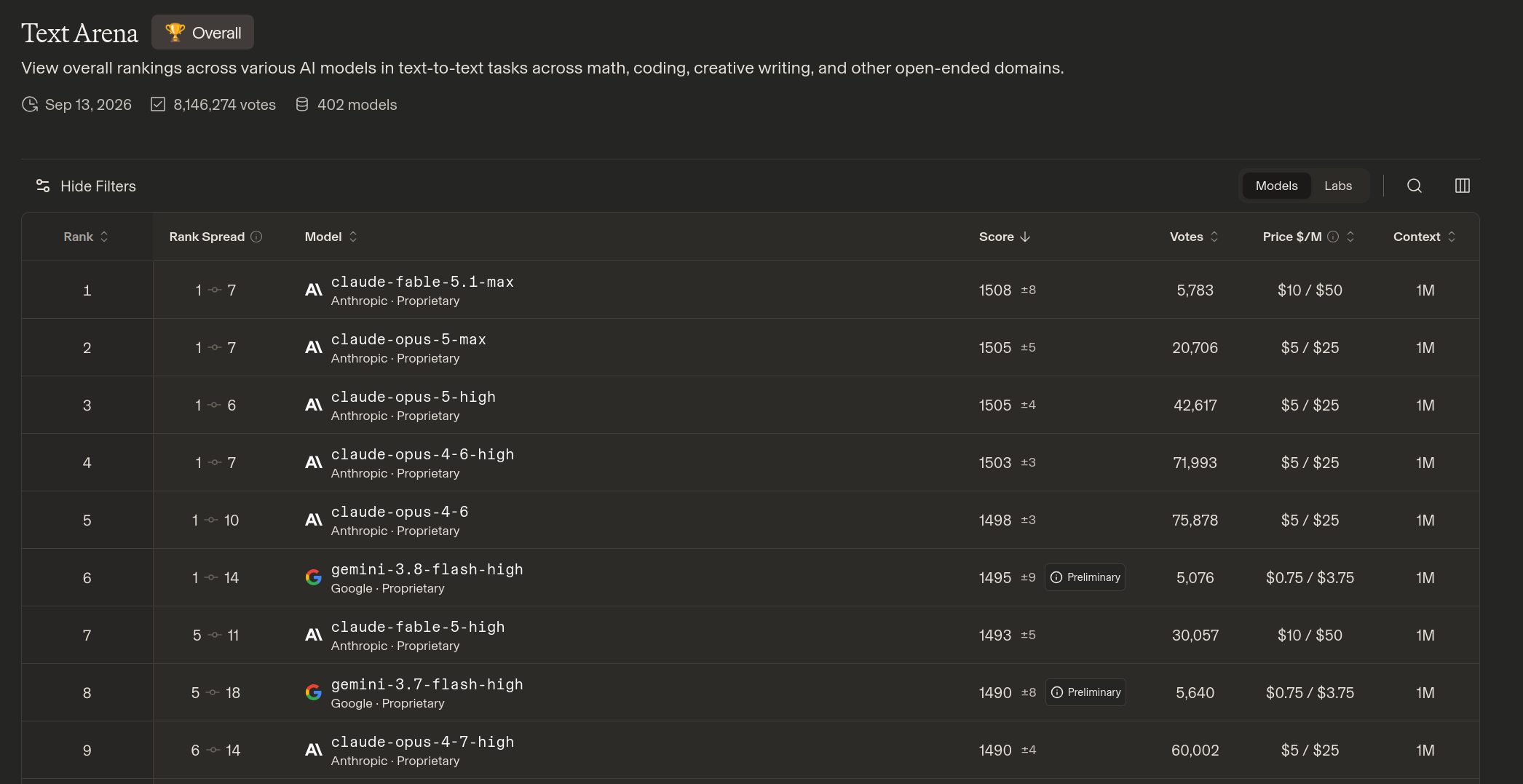Screen dimensions: 1523x784
Task: Select the Models view toggle
Action: point(1276,186)
